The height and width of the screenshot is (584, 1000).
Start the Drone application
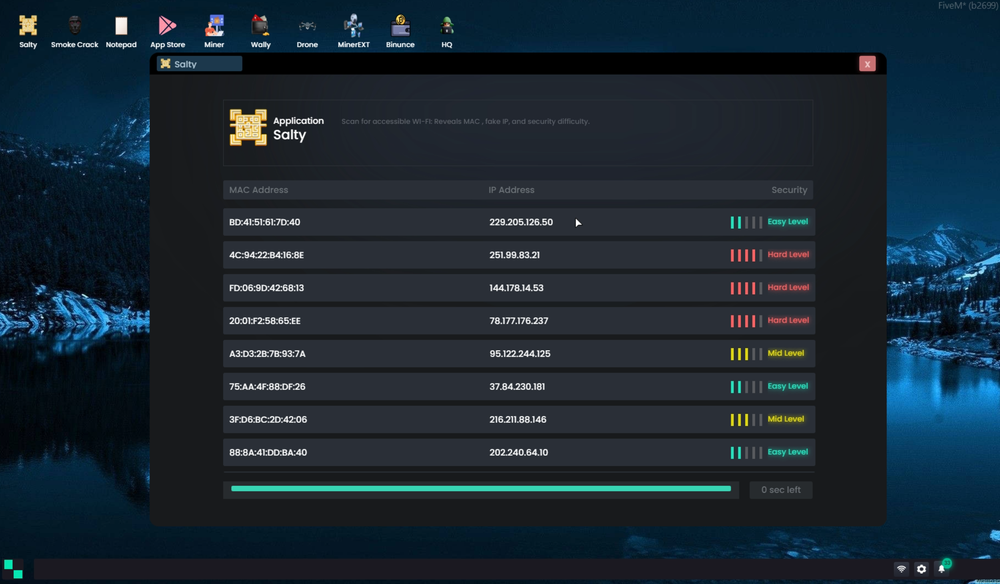coord(307,30)
